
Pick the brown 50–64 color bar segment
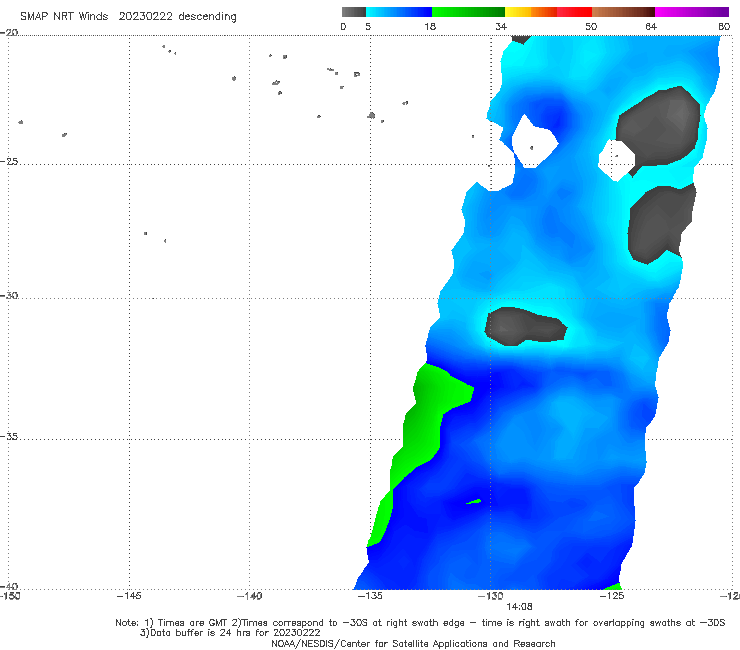pyautogui.click(x=623, y=12)
